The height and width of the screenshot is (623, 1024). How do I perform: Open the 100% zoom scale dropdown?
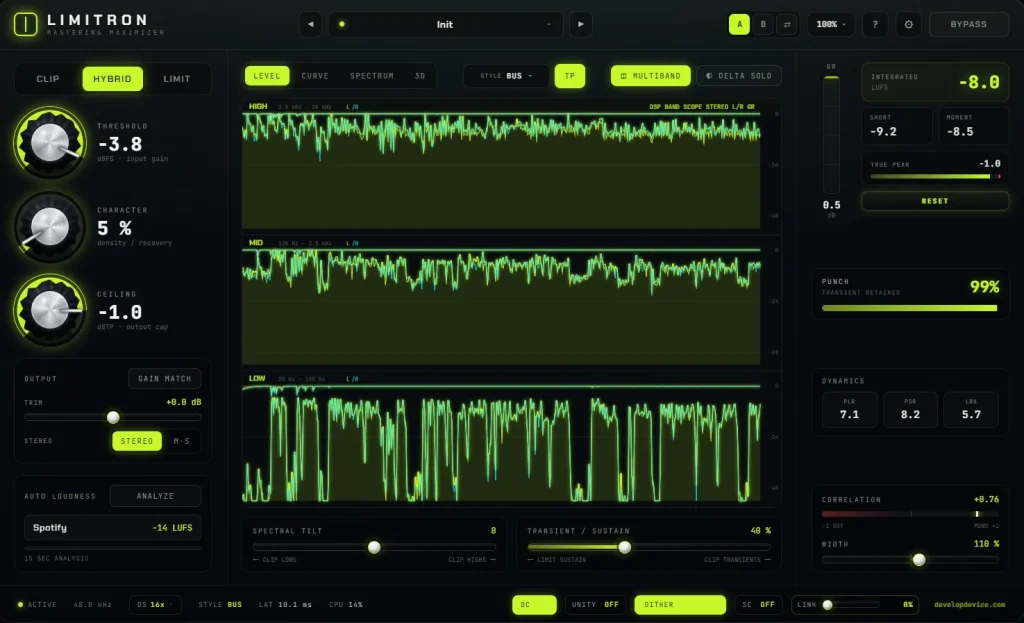[x=831, y=24]
